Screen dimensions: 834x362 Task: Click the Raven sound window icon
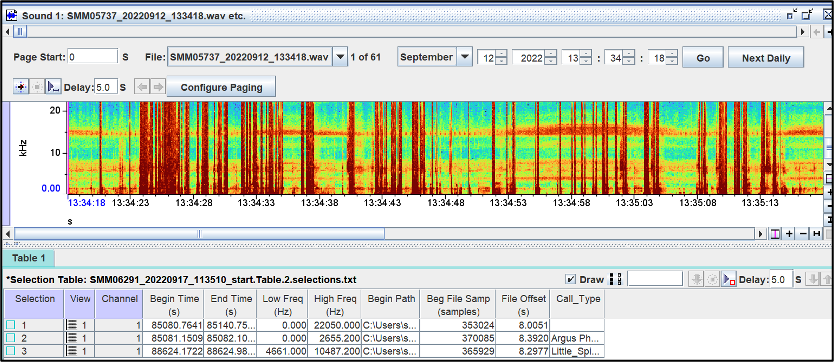pos(12,15)
